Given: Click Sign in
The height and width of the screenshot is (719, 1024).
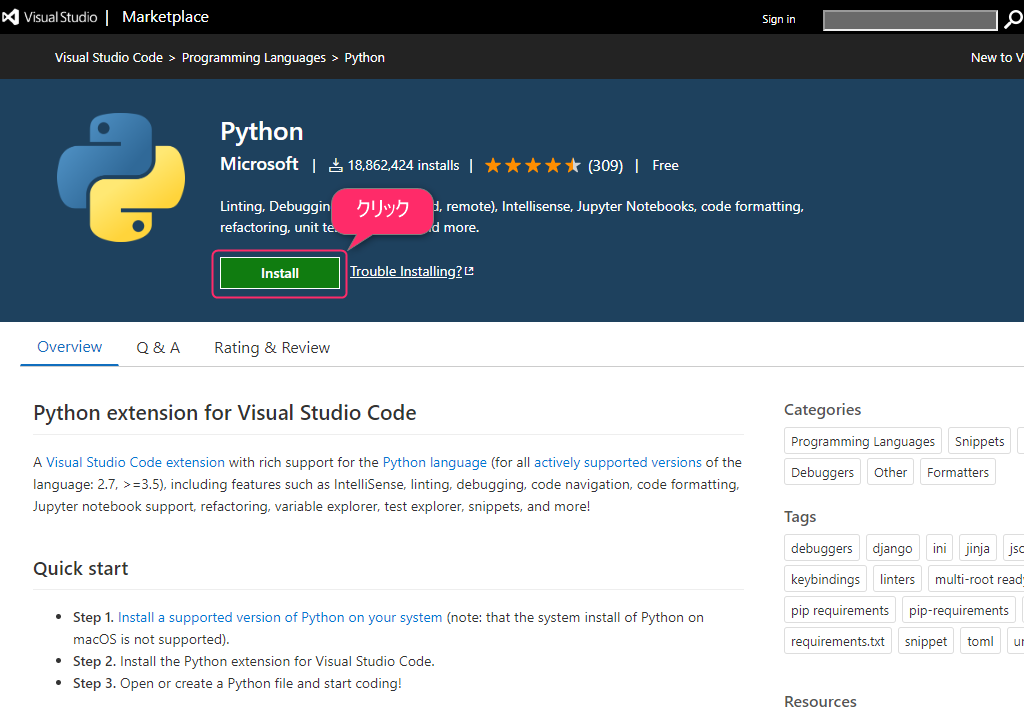Looking at the screenshot, I should [778, 19].
